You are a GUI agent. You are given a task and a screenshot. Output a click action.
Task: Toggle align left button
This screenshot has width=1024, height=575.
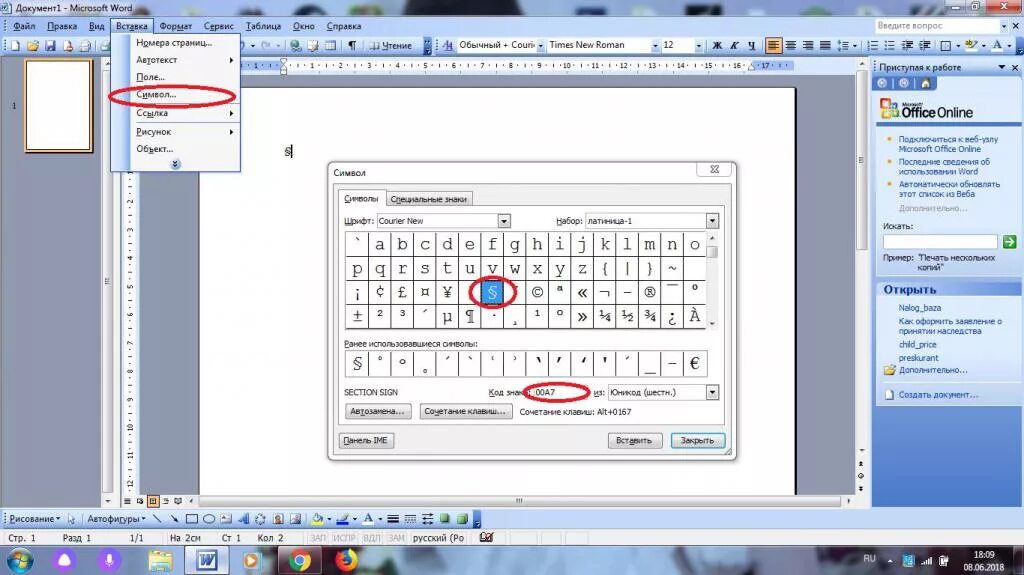[773, 45]
